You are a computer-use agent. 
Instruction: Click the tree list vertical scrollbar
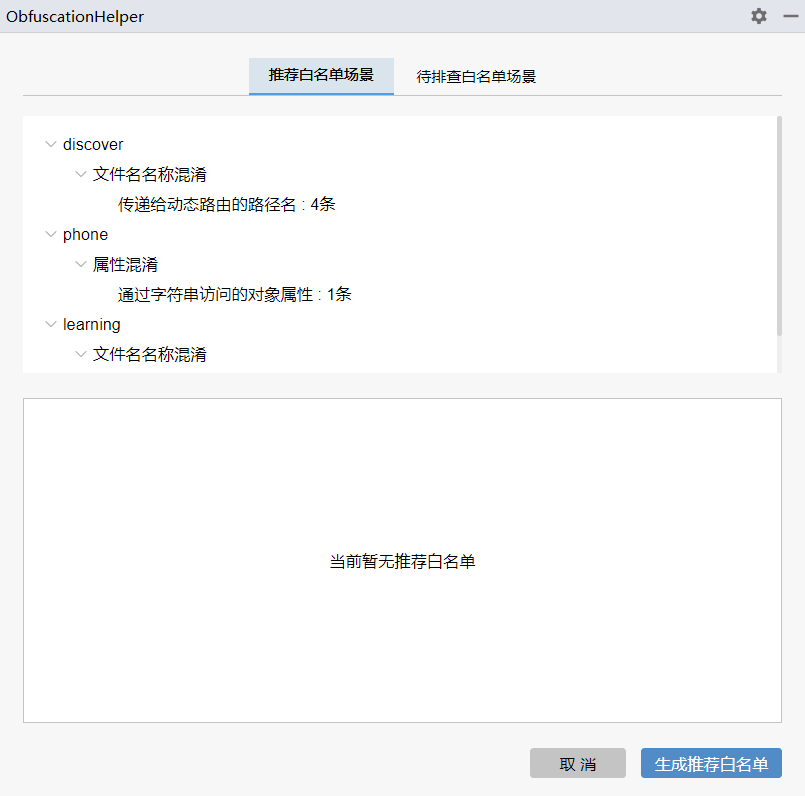(778, 225)
